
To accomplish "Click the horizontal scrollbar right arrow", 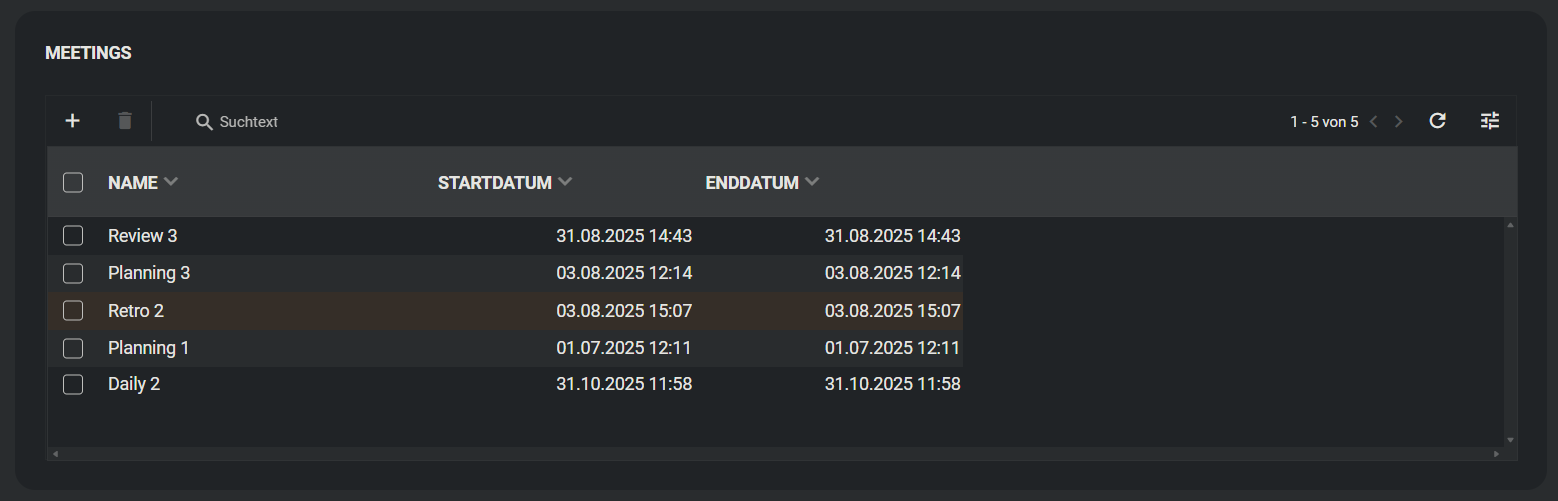I will (1496, 454).
